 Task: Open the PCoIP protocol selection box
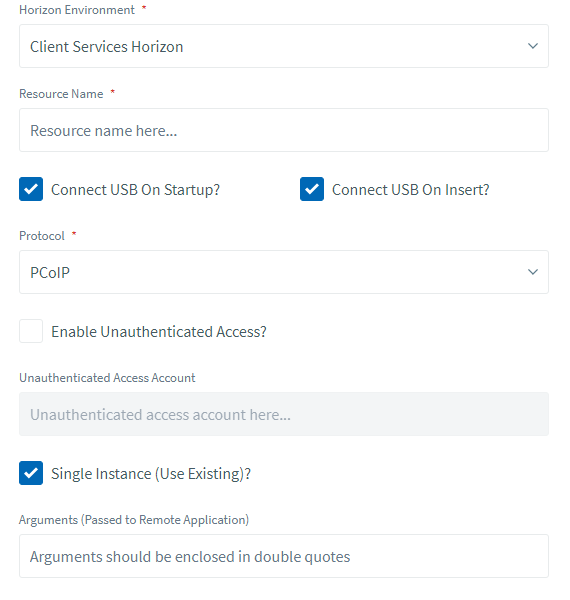coord(284,272)
